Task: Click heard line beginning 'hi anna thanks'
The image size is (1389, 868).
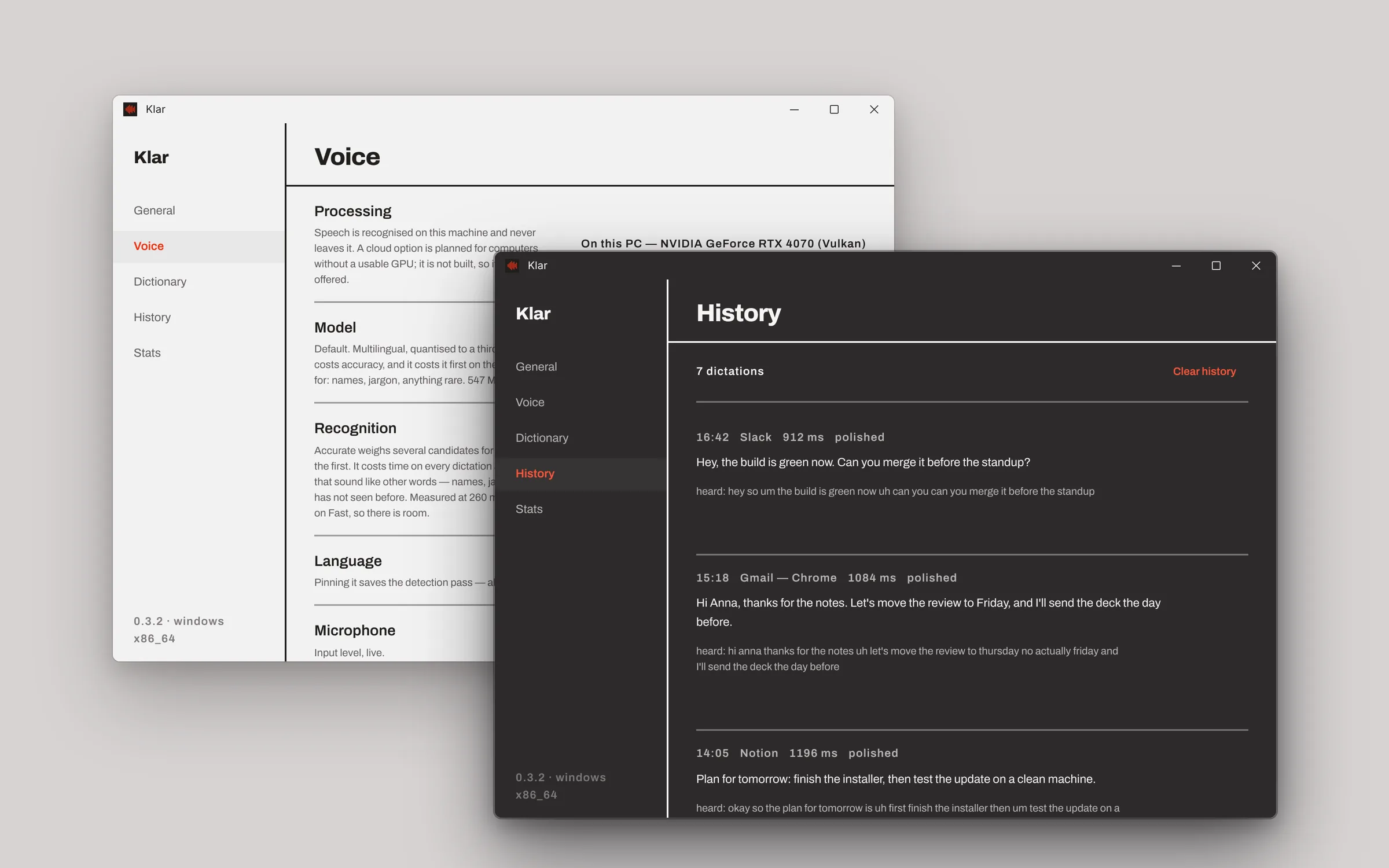Action: pyautogui.click(x=907, y=659)
